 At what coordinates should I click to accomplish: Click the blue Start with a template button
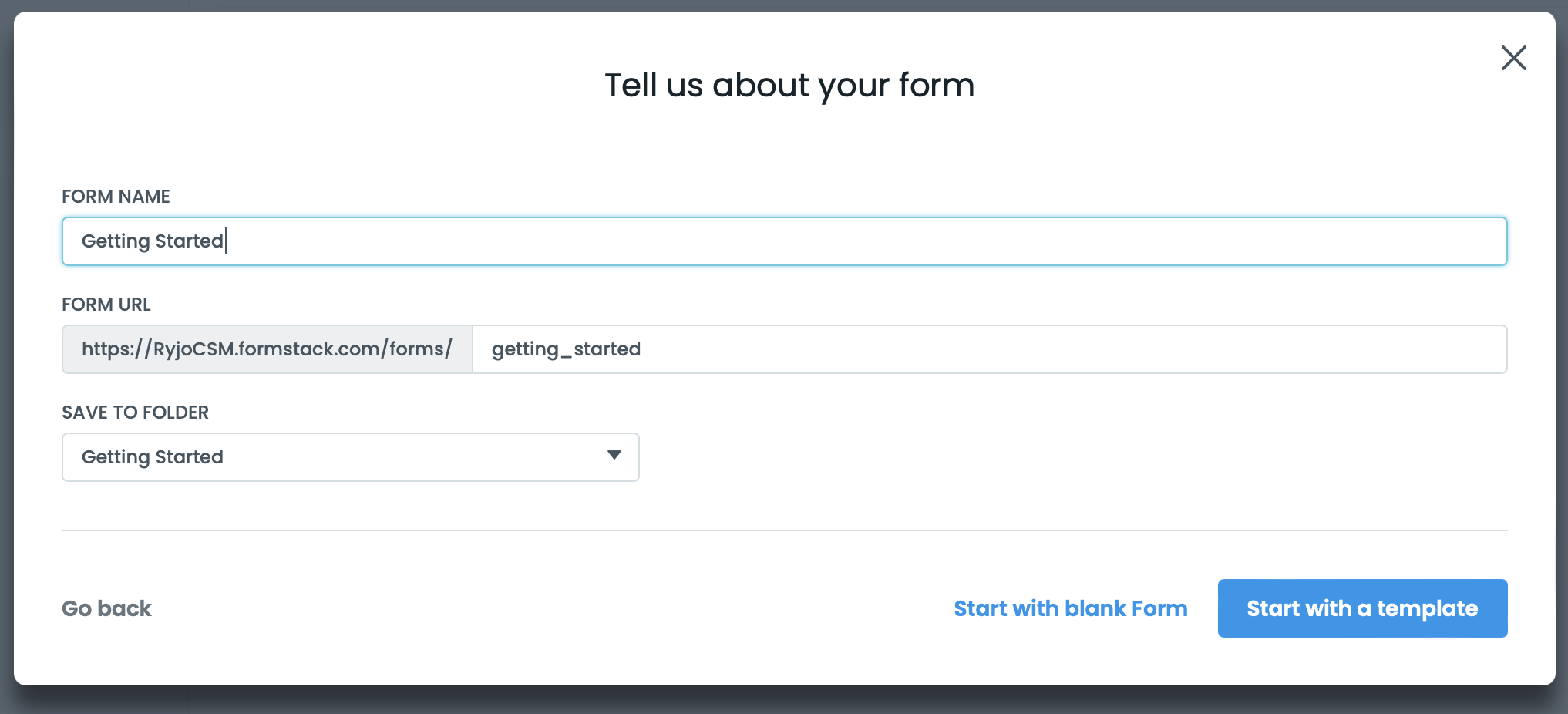(1361, 608)
